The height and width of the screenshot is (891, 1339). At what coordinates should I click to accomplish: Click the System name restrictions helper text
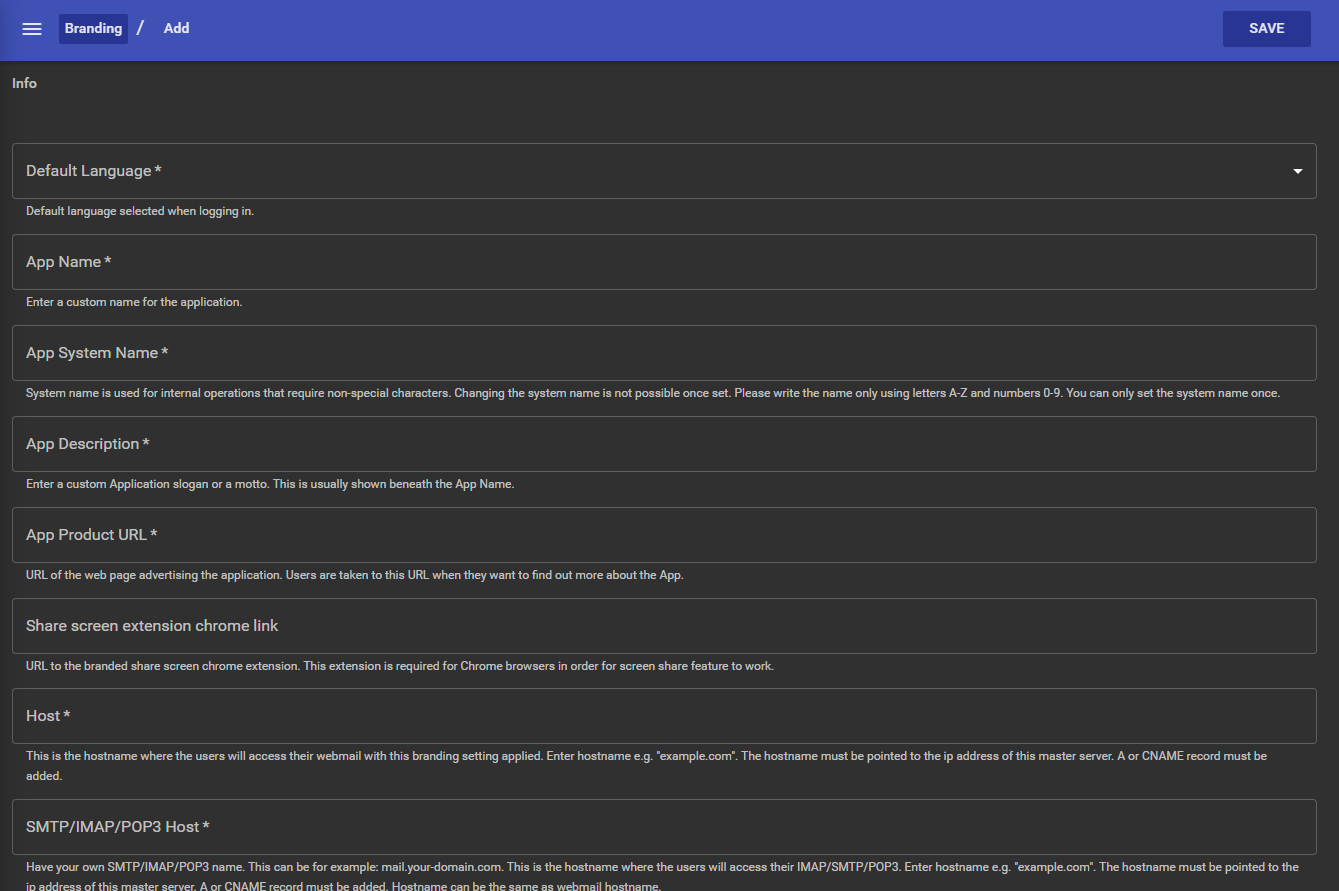click(652, 393)
